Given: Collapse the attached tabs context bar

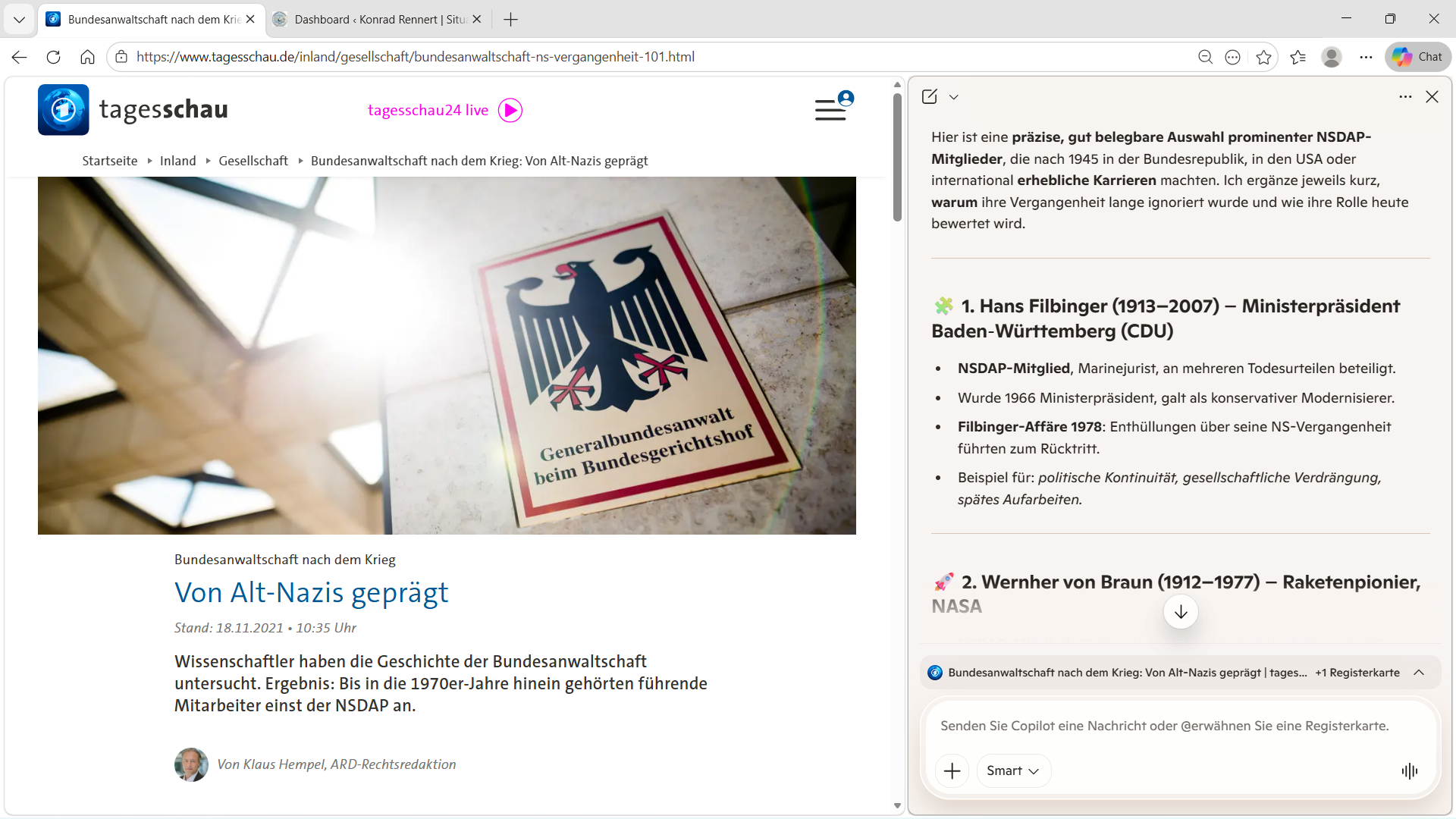Looking at the screenshot, I should [1419, 673].
